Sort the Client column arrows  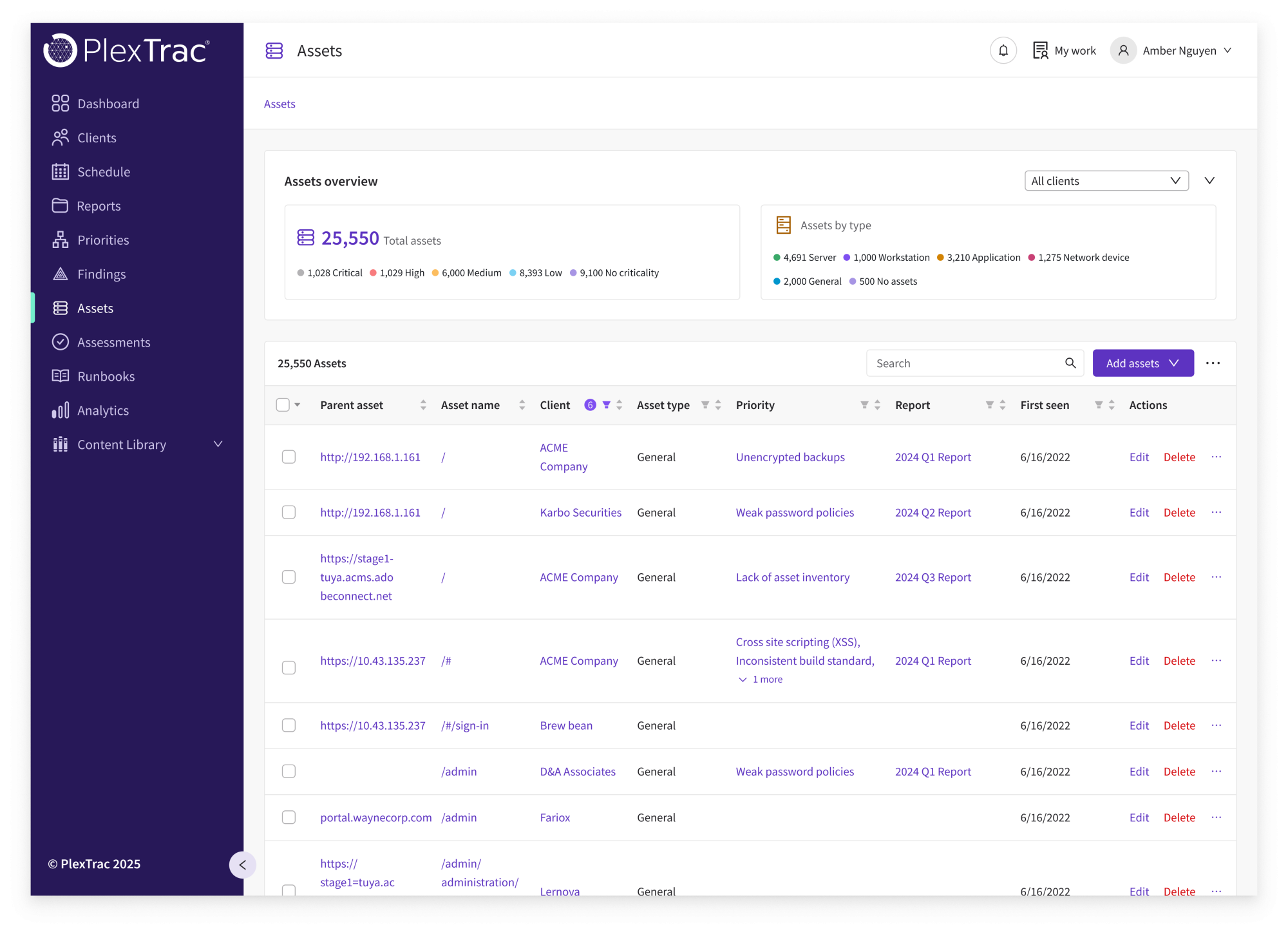tap(619, 405)
